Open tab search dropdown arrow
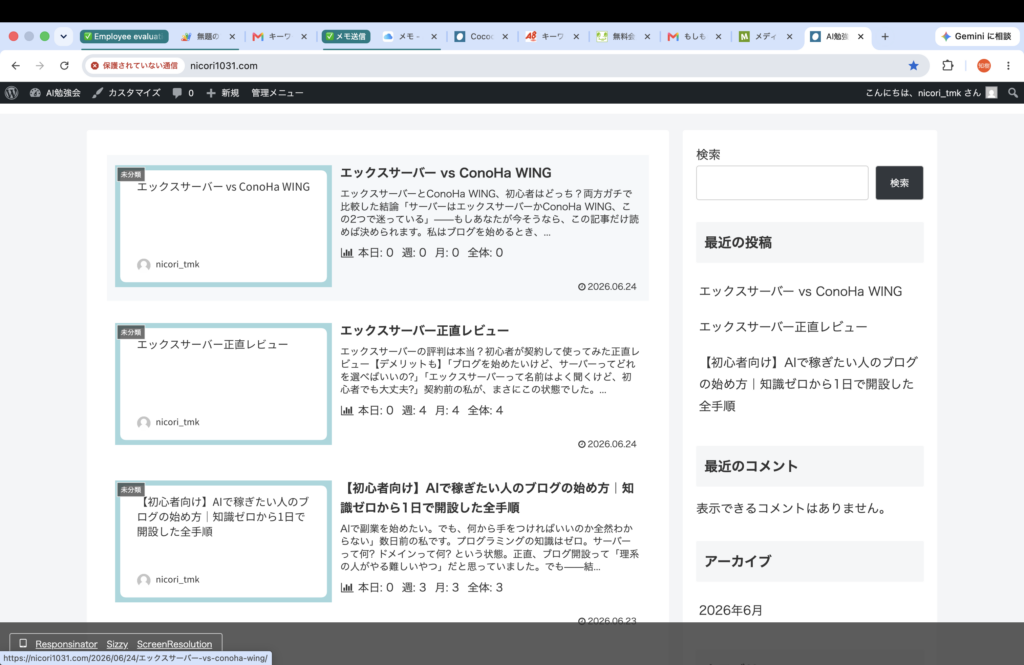1024x665 pixels. tap(63, 37)
